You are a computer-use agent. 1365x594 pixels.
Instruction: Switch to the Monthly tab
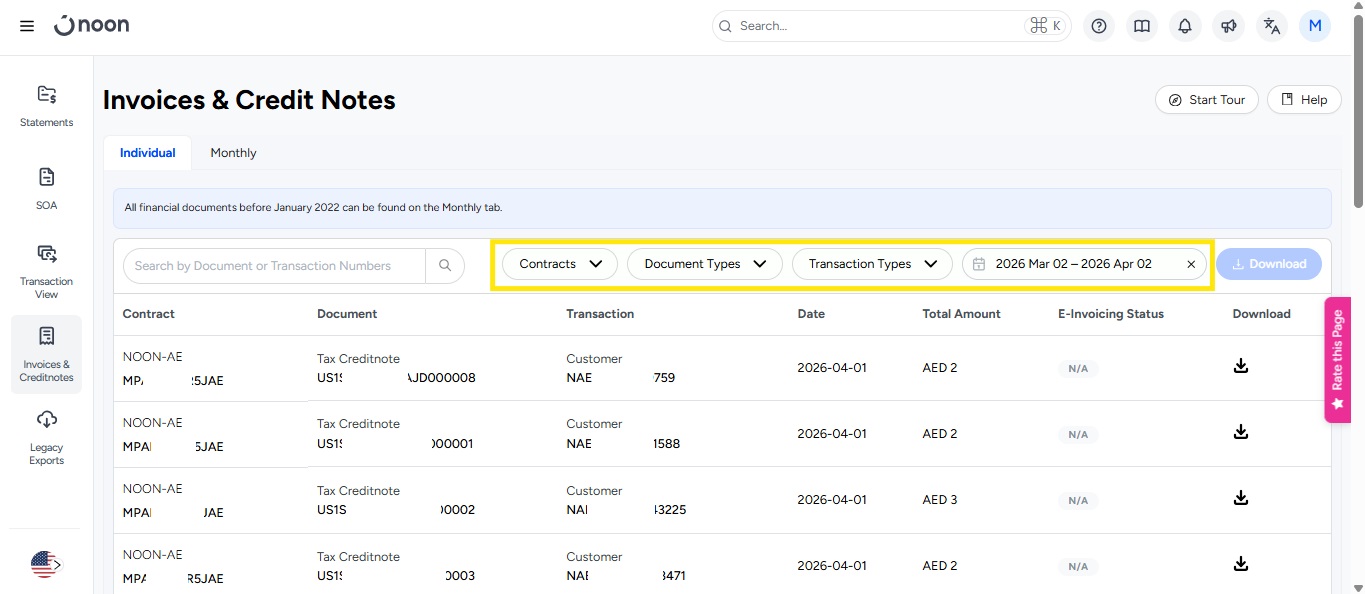click(233, 153)
